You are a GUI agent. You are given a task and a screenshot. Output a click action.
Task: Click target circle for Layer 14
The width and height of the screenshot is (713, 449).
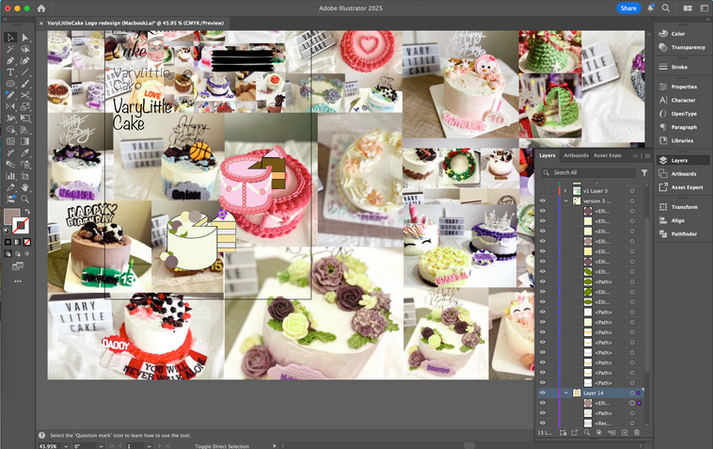632,393
